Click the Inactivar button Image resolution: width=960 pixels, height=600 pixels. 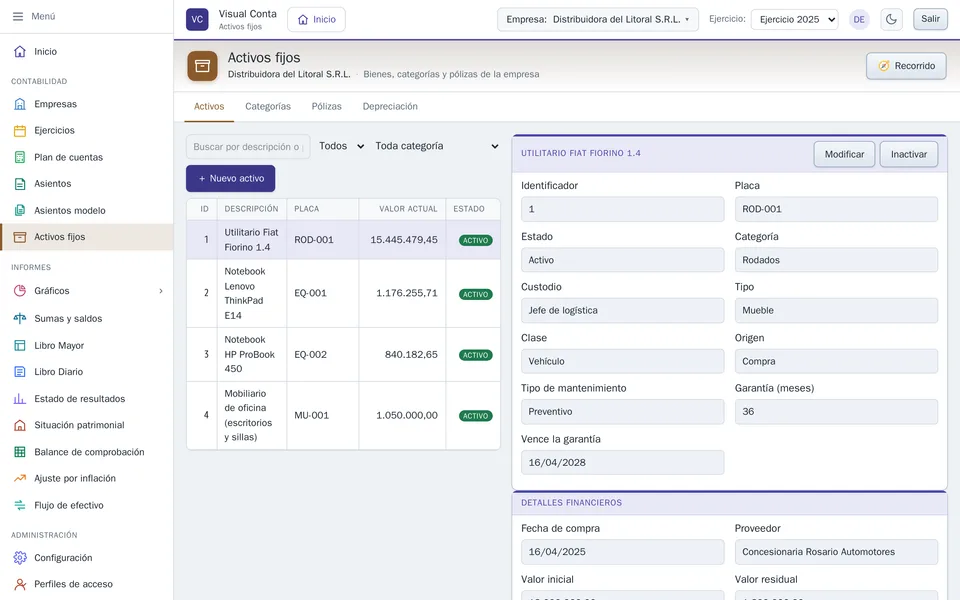coord(909,154)
